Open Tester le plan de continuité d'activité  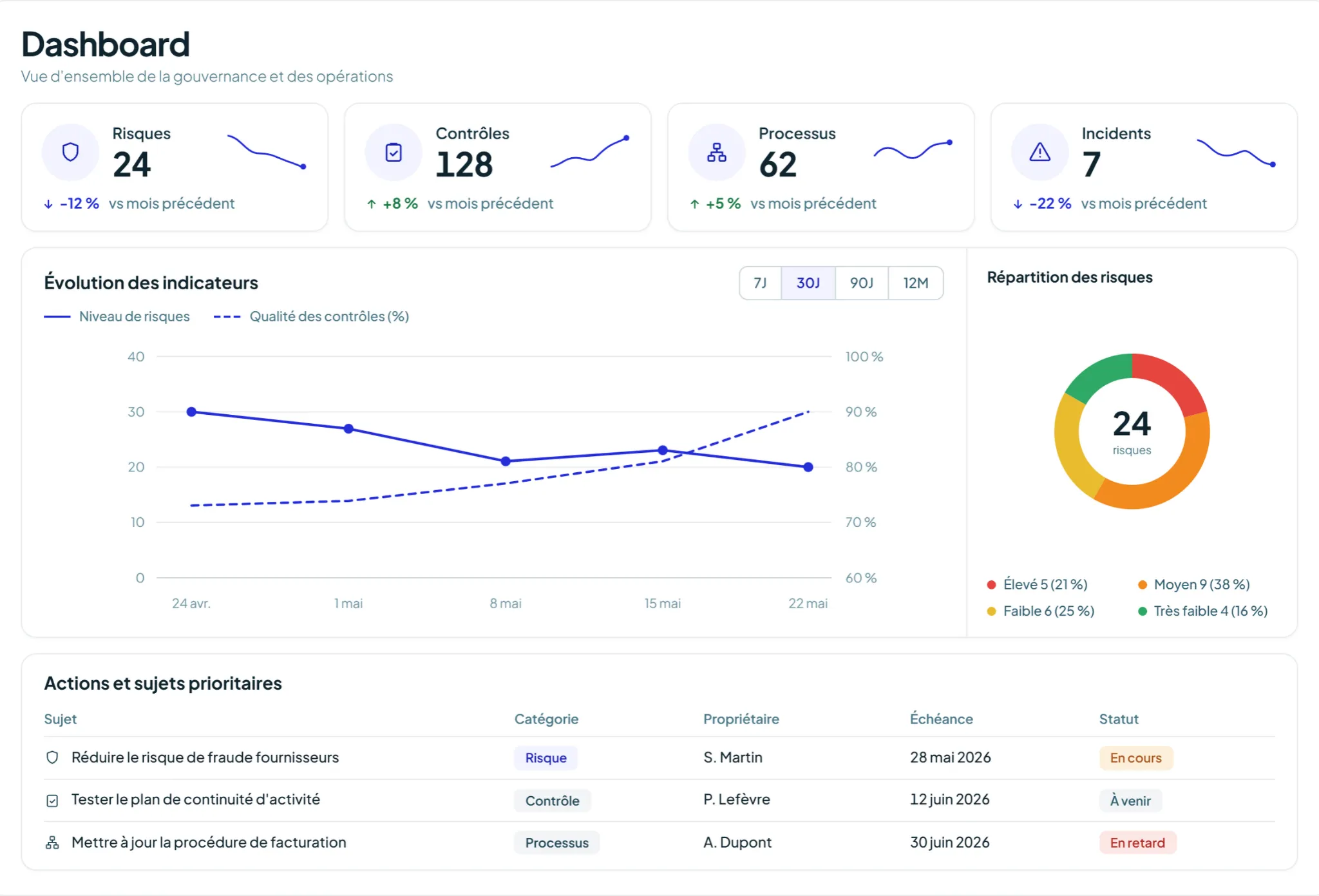click(x=195, y=799)
